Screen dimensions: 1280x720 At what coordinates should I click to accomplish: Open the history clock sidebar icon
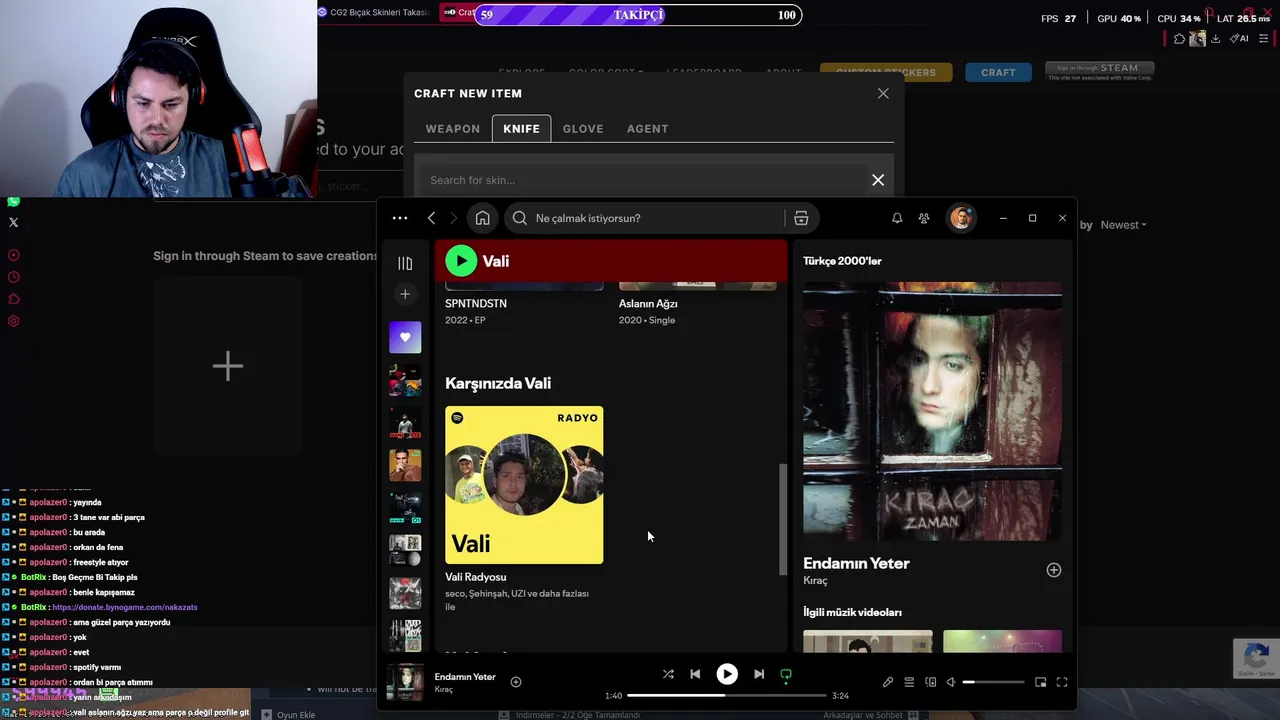click(x=13, y=277)
